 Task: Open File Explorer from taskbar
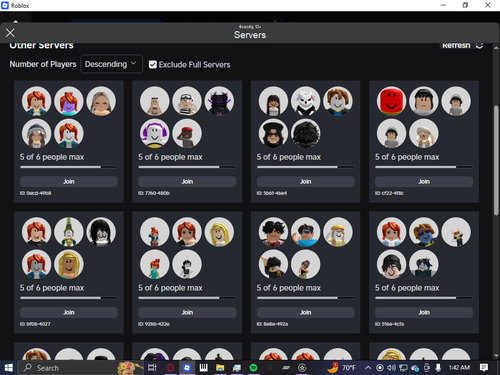click(x=220, y=368)
